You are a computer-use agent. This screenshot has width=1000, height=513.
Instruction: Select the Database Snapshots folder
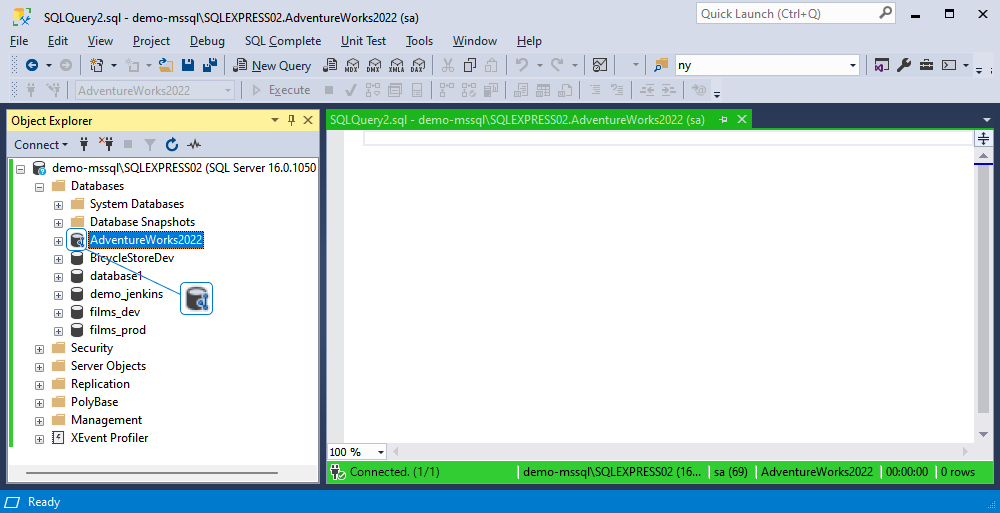(142, 222)
